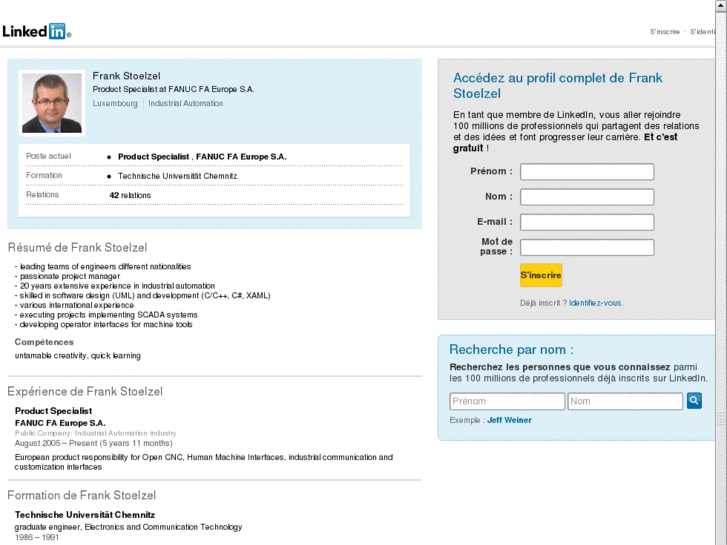Image resolution: width=727 pixels, height=545 pixels.
Task: Click the vertical scrollbar up arrow
Action: point(721,5)
